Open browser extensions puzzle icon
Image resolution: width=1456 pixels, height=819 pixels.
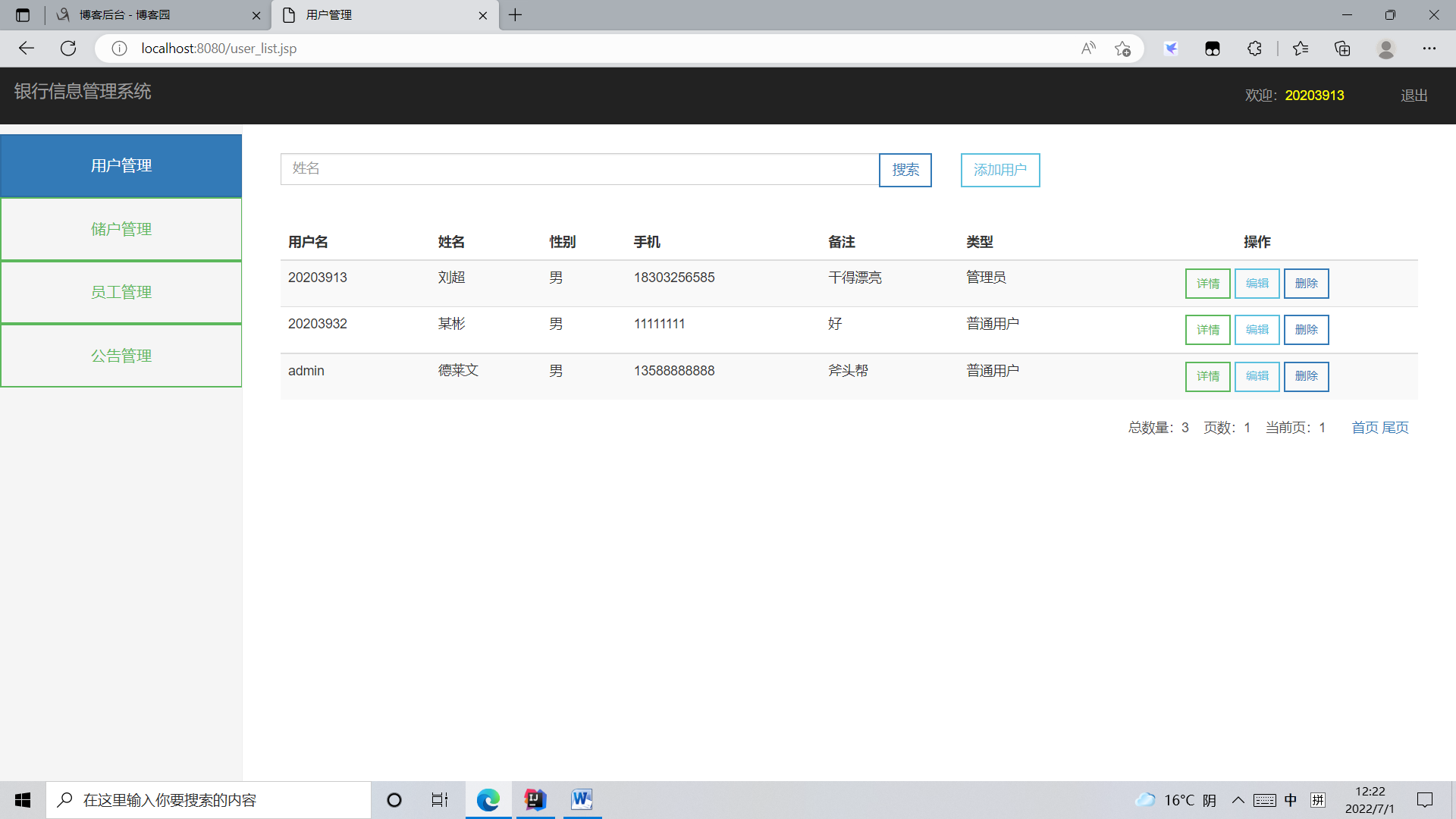[1254, 49]
